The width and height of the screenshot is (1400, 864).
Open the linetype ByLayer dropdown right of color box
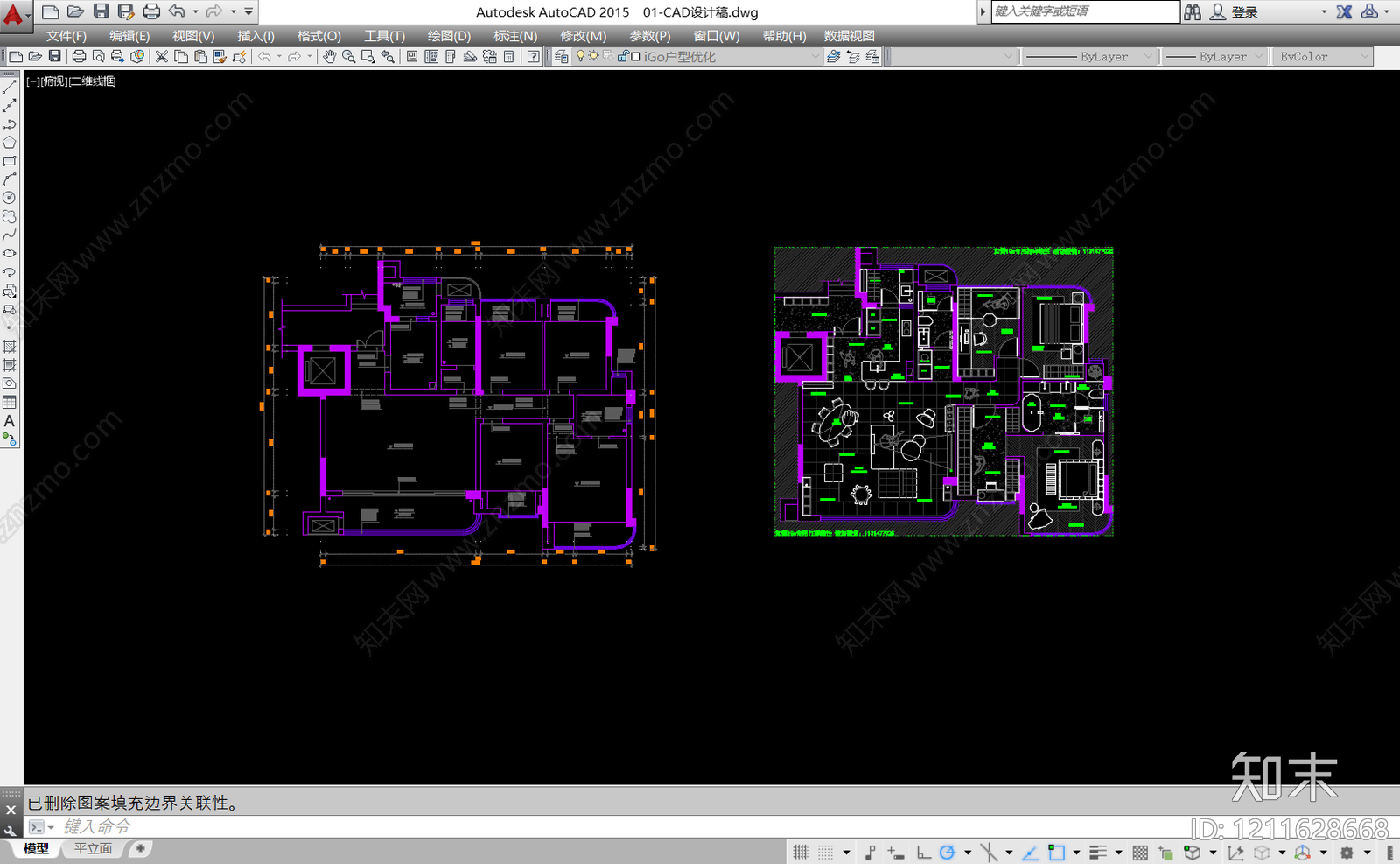(x=1090, y=57)
